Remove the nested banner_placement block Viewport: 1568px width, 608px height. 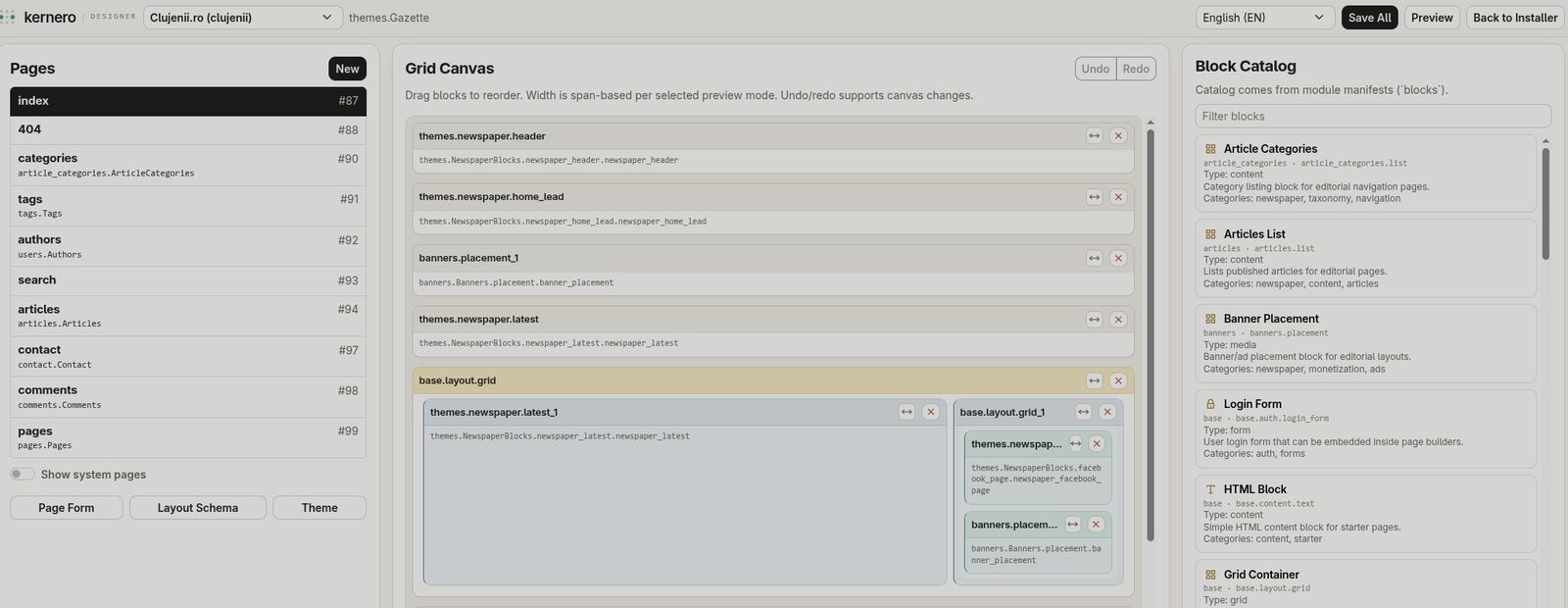coord(1096,525)
